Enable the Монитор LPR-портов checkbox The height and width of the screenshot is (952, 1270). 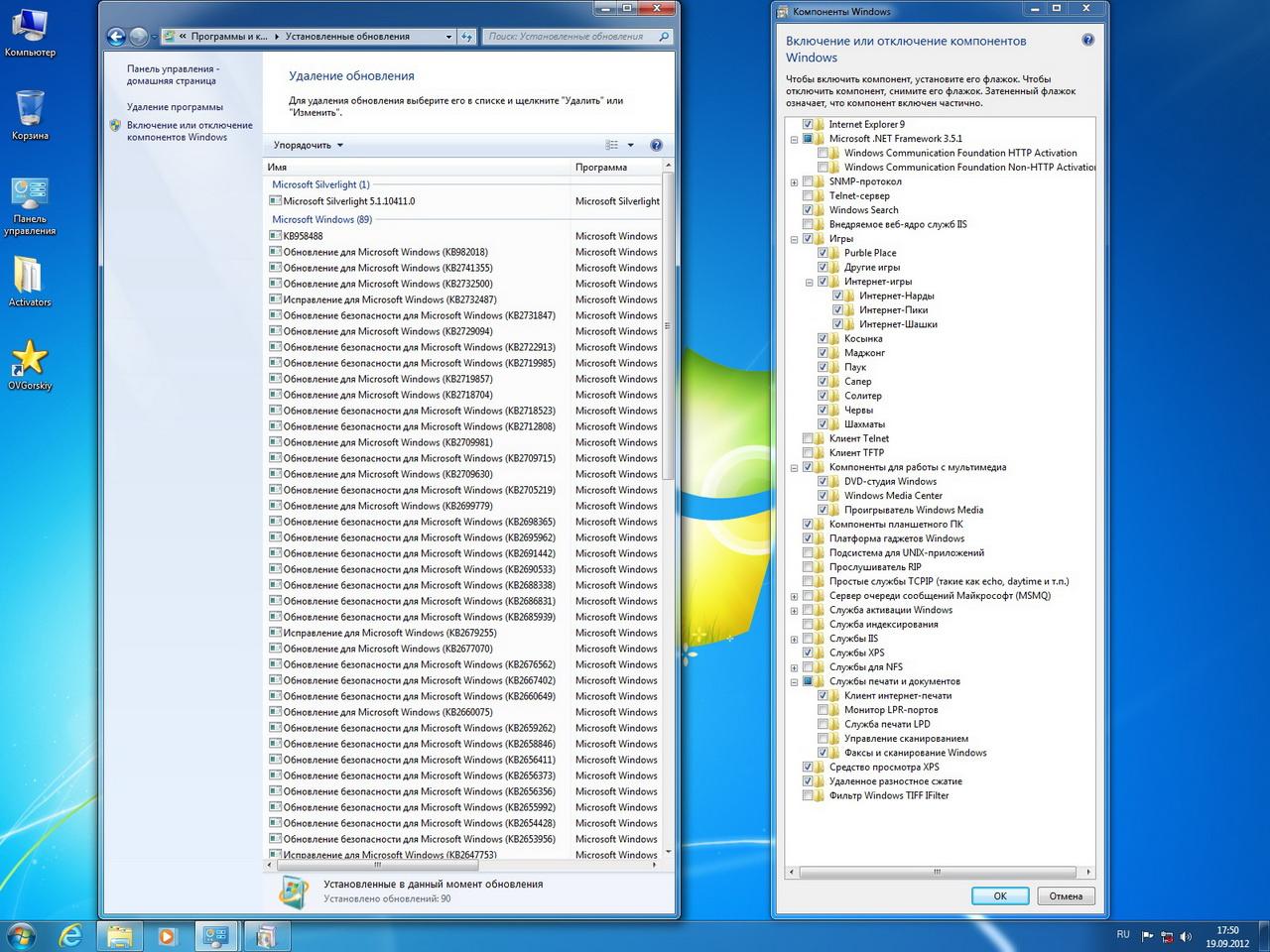(x=823, y=710)
